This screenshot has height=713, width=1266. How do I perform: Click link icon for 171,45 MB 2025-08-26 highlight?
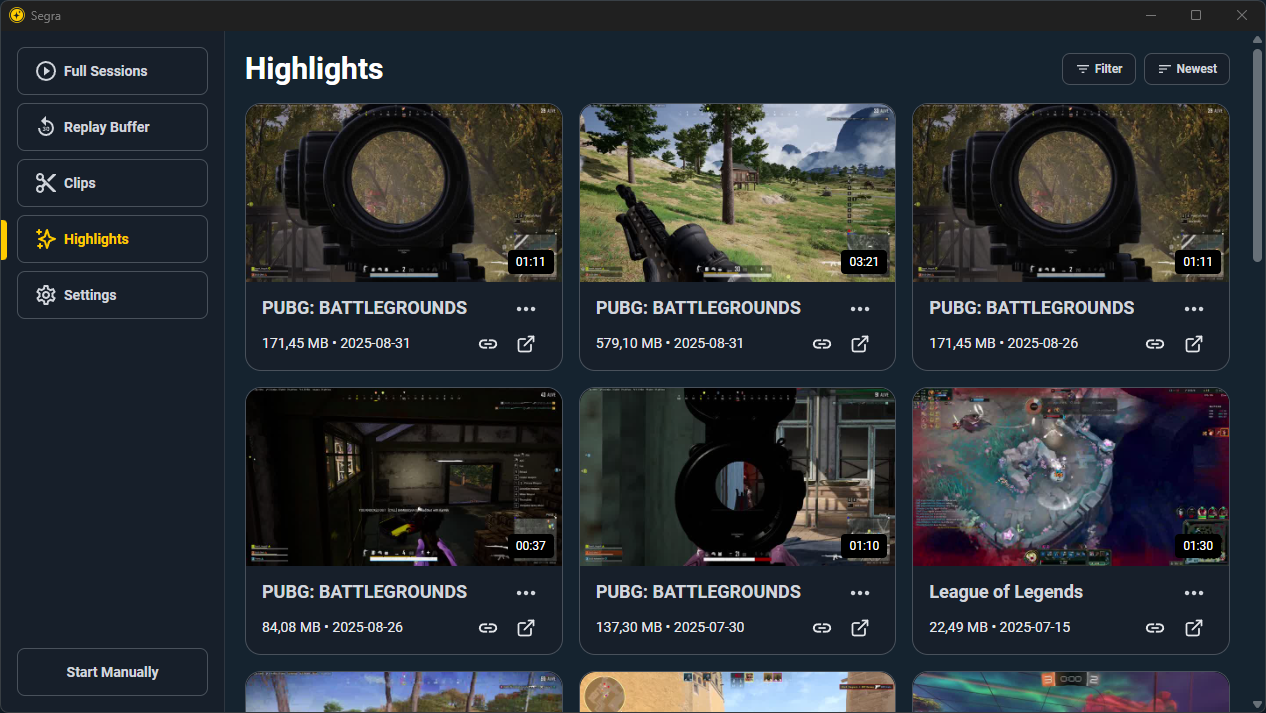tap(1155, 344)
